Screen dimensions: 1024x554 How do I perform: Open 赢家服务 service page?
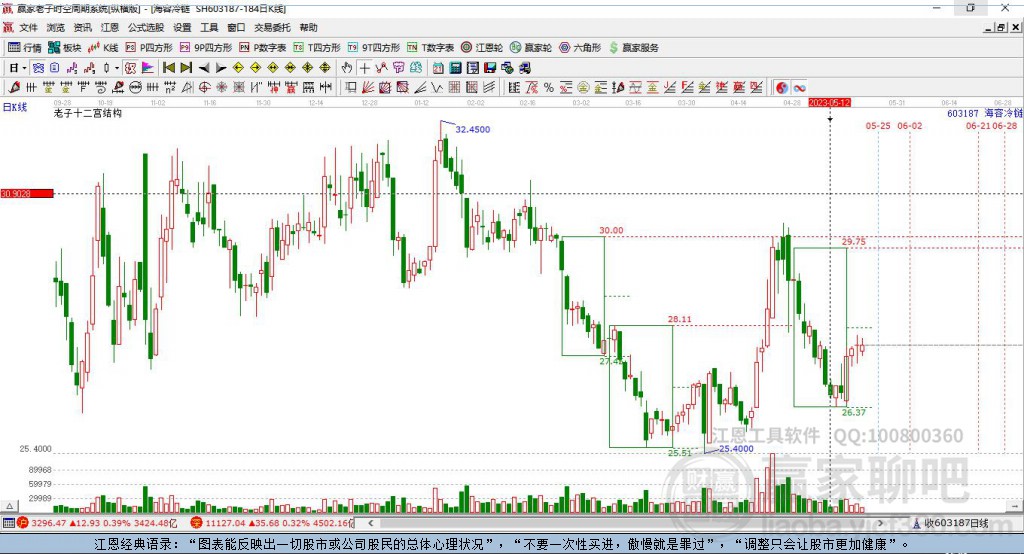[634, 47]
